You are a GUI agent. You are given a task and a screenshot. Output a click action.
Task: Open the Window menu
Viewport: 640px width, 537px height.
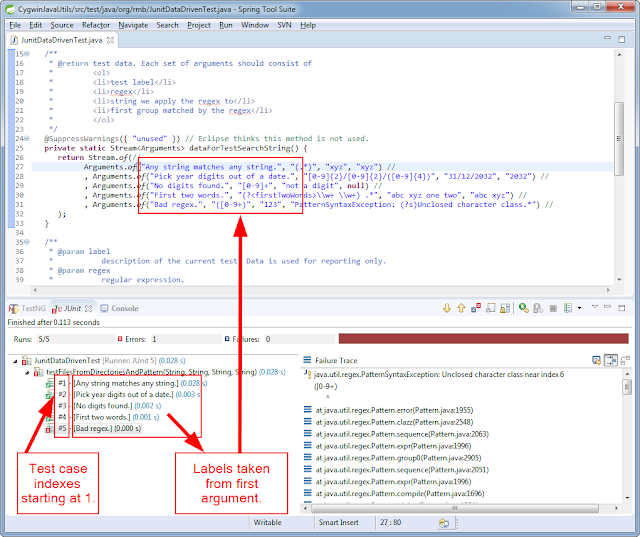click(x=255, y=25)
